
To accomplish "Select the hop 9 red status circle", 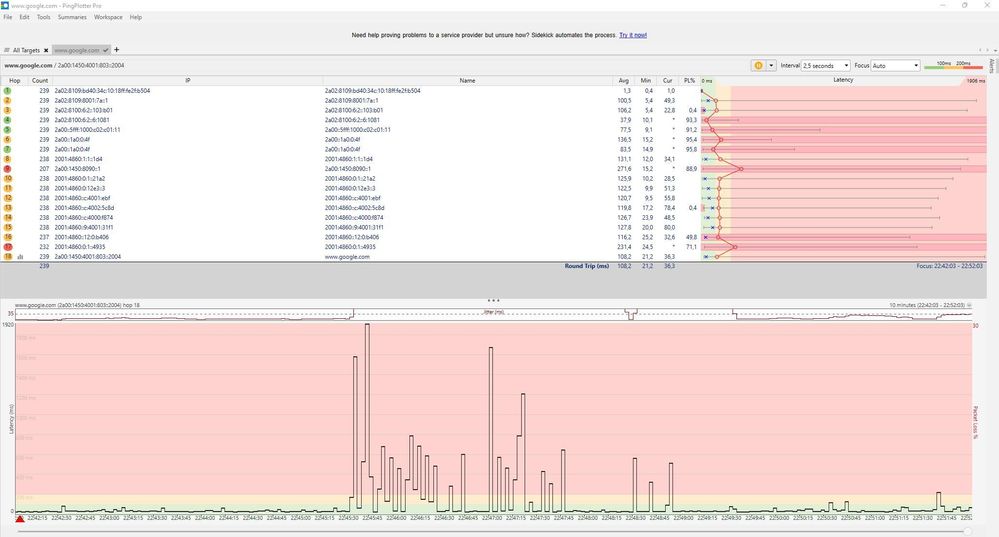I will 8,169.
